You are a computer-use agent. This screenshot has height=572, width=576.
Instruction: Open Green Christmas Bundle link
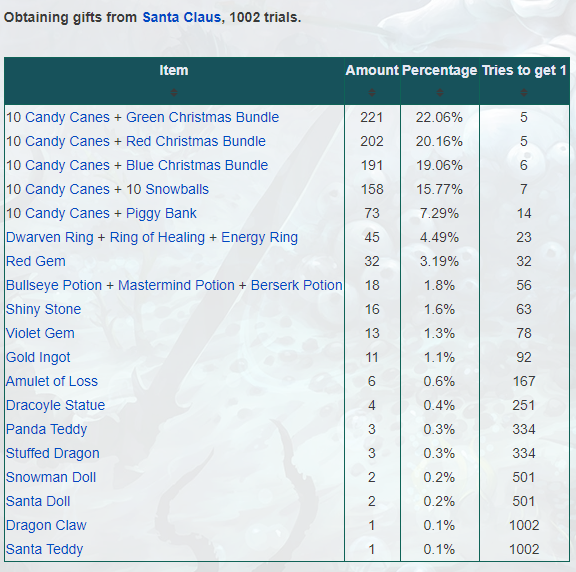[x=202, y=117]
